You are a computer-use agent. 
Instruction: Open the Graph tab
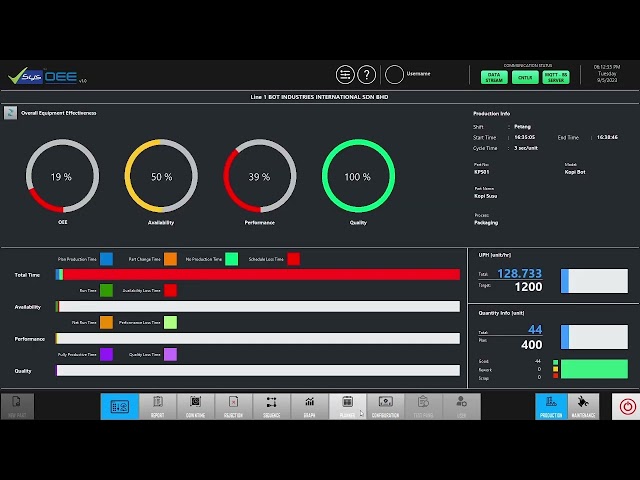pyautogui.click(x=309, y=407)
